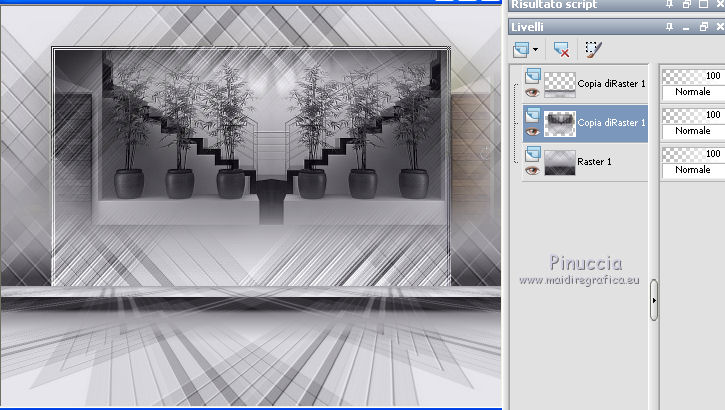Click thumbnail of highlighted Copia diRaster 1 layer
The image size is (725, 410).
click(x=560, y=123)
